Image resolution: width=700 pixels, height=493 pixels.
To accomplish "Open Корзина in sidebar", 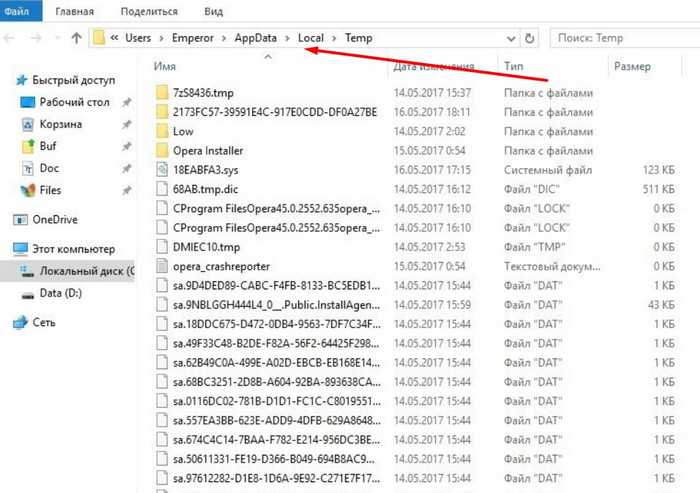I will click(61, 124).
